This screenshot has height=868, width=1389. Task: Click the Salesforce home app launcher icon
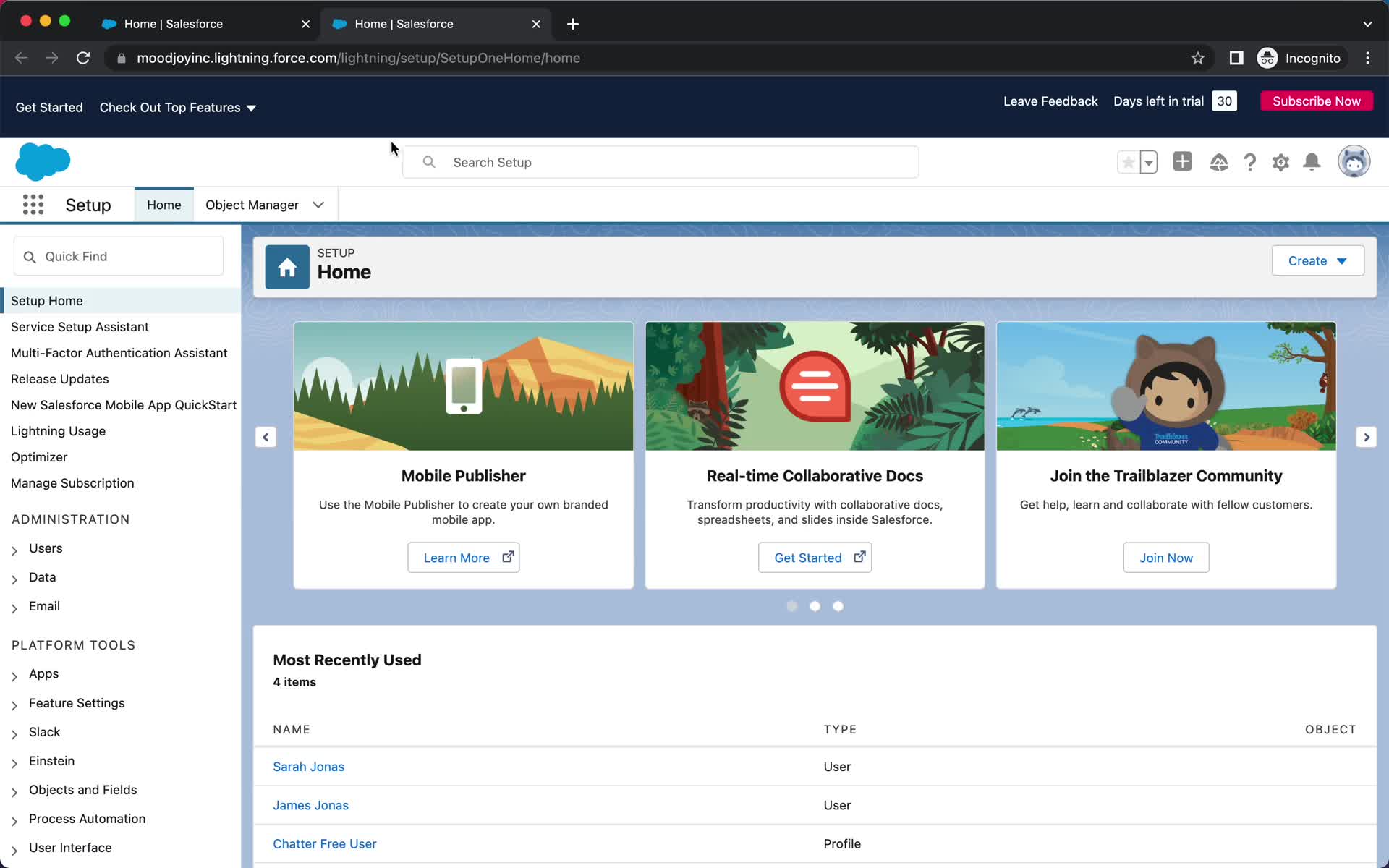tap(32, 205)
